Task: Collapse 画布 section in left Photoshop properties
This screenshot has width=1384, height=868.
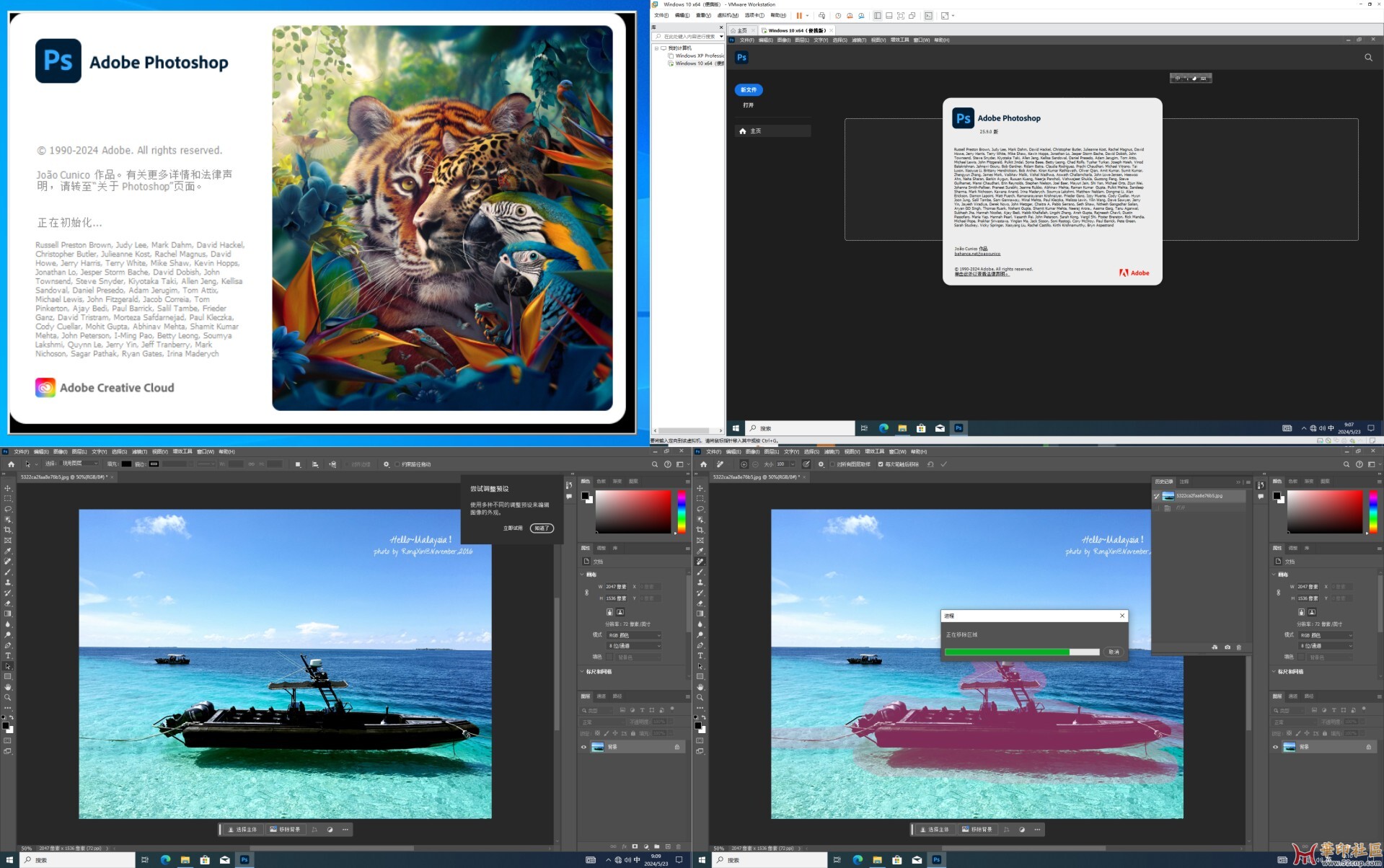Action: (583, 575)
